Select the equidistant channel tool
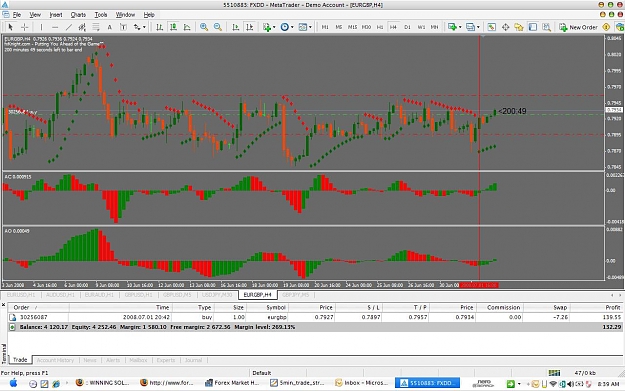The width and height of the screenshot is (625, 391). [82, 27]
